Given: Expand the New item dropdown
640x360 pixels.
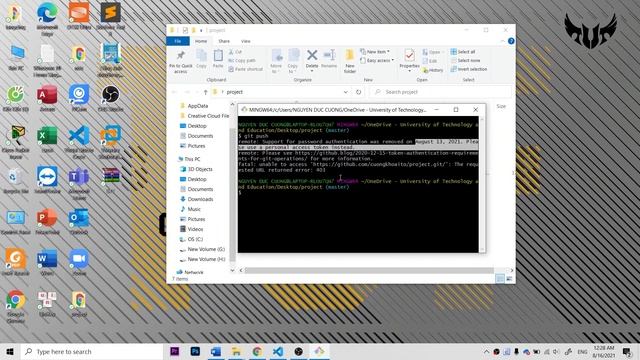Looking at the screenshot, I should 375,52.
